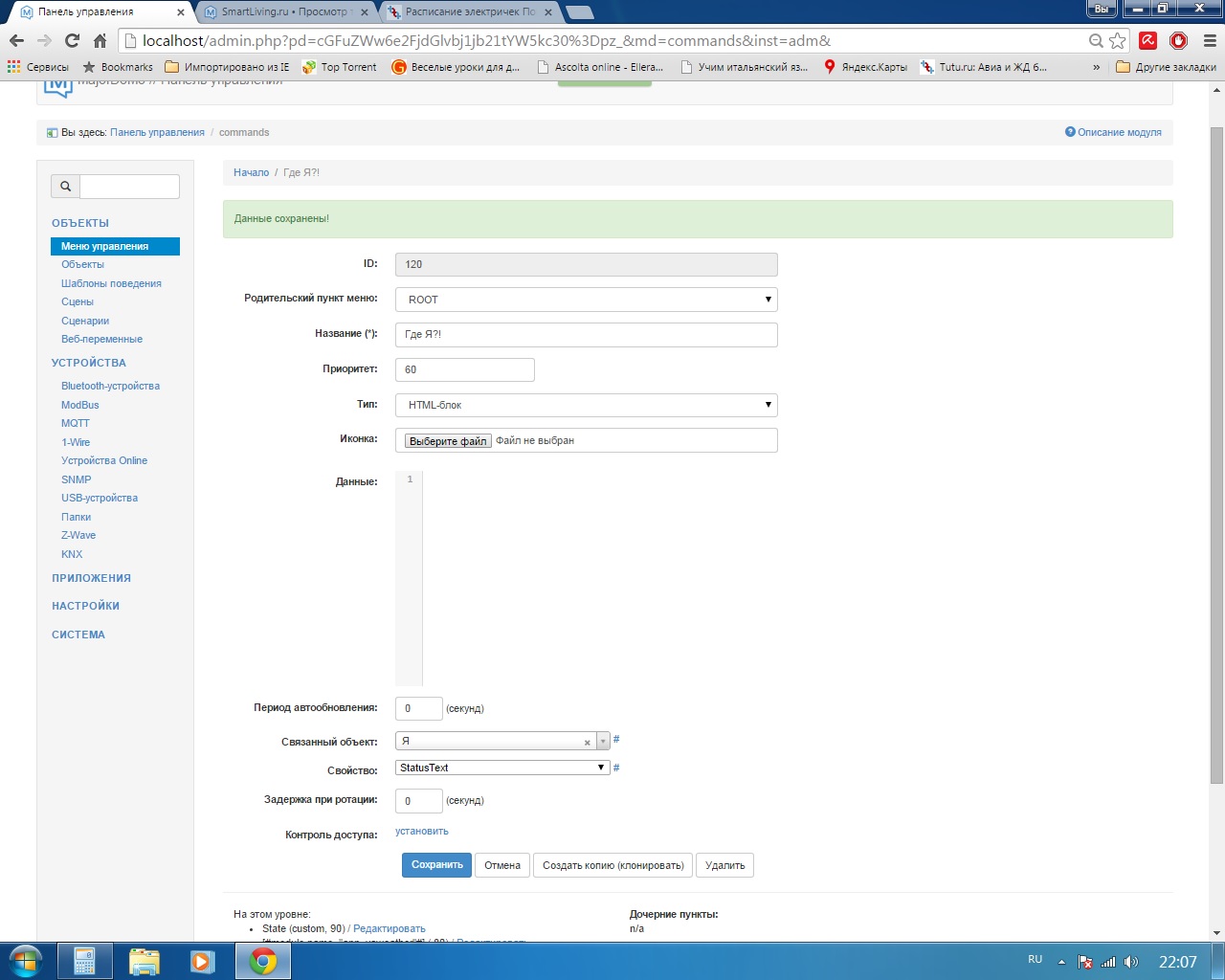Open the Top Torrent bookmark
1225x980 pixels.
[340, 67]
